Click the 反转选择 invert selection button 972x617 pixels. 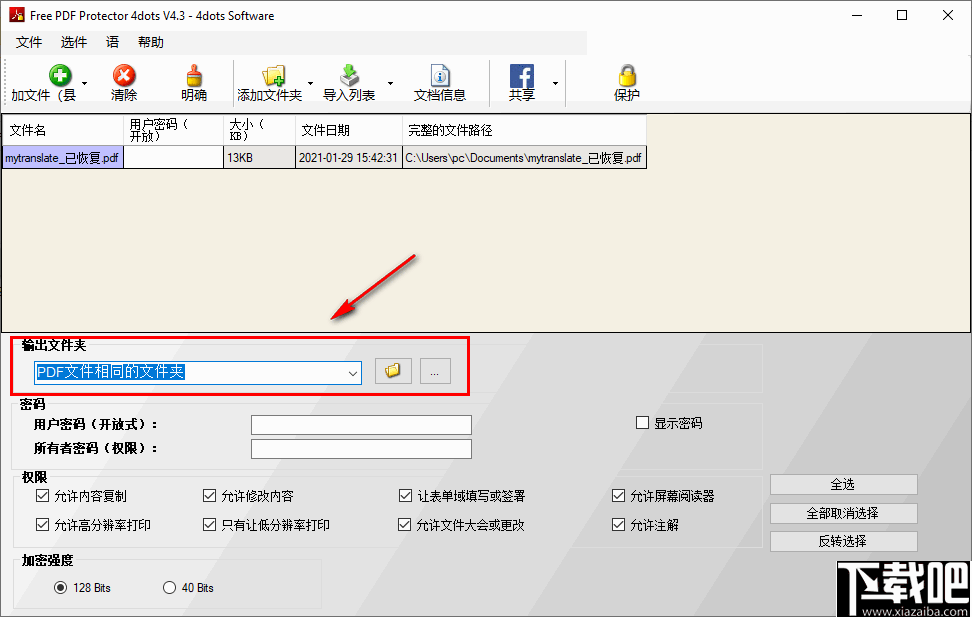(x=843, y=541)
